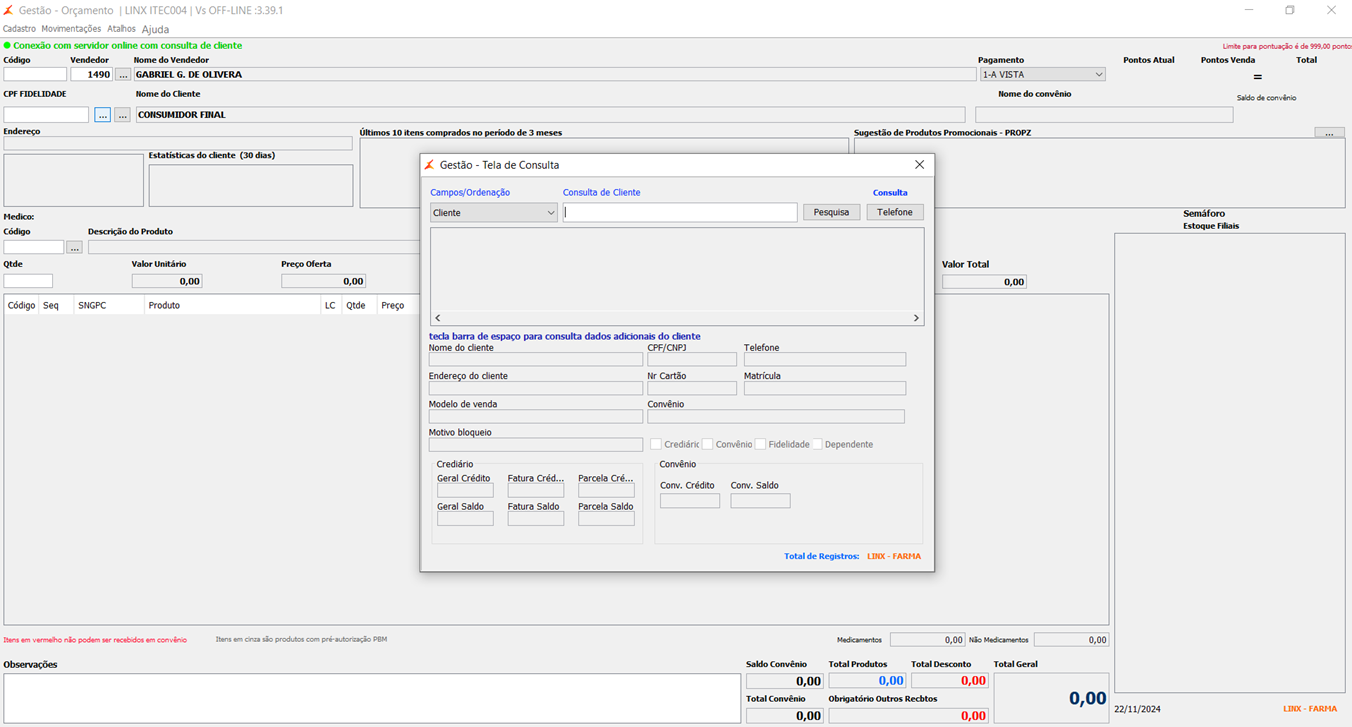Open the ellipsis button for Sugestão de Produtos Promocionais

click(x=1329, y=133)
